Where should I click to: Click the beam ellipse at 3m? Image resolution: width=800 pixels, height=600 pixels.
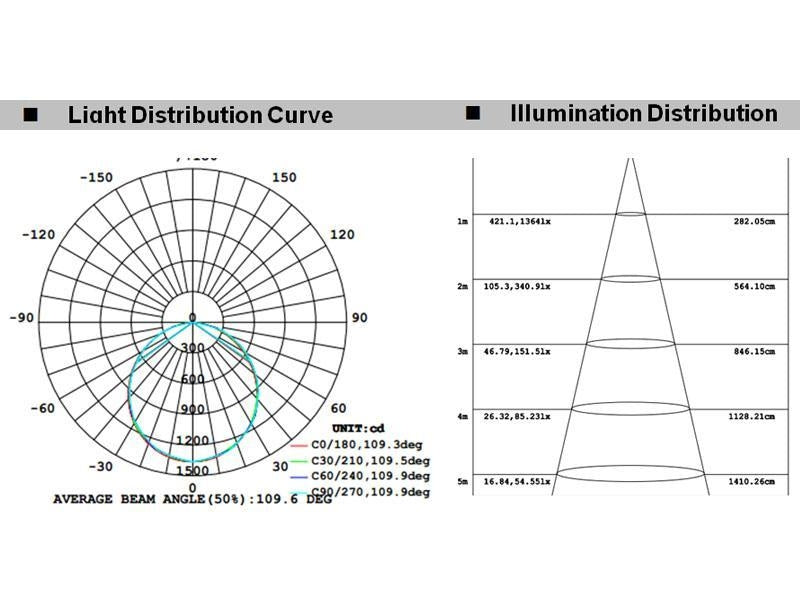pyautogui.click(x=631, y=343)
